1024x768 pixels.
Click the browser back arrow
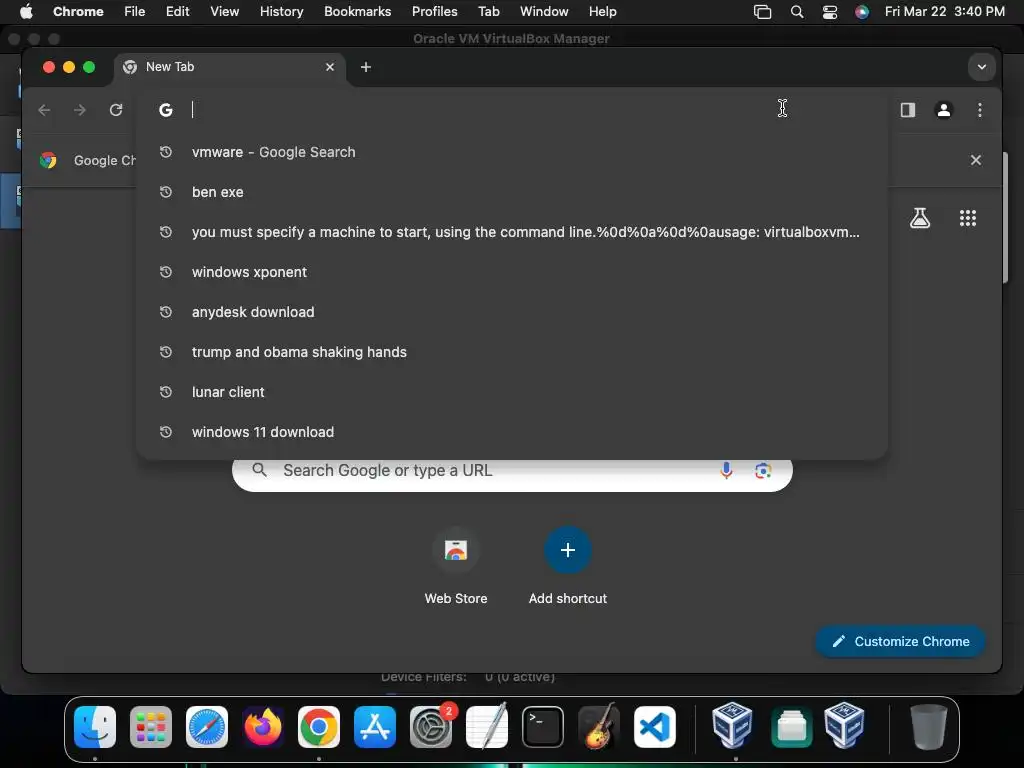44,110
